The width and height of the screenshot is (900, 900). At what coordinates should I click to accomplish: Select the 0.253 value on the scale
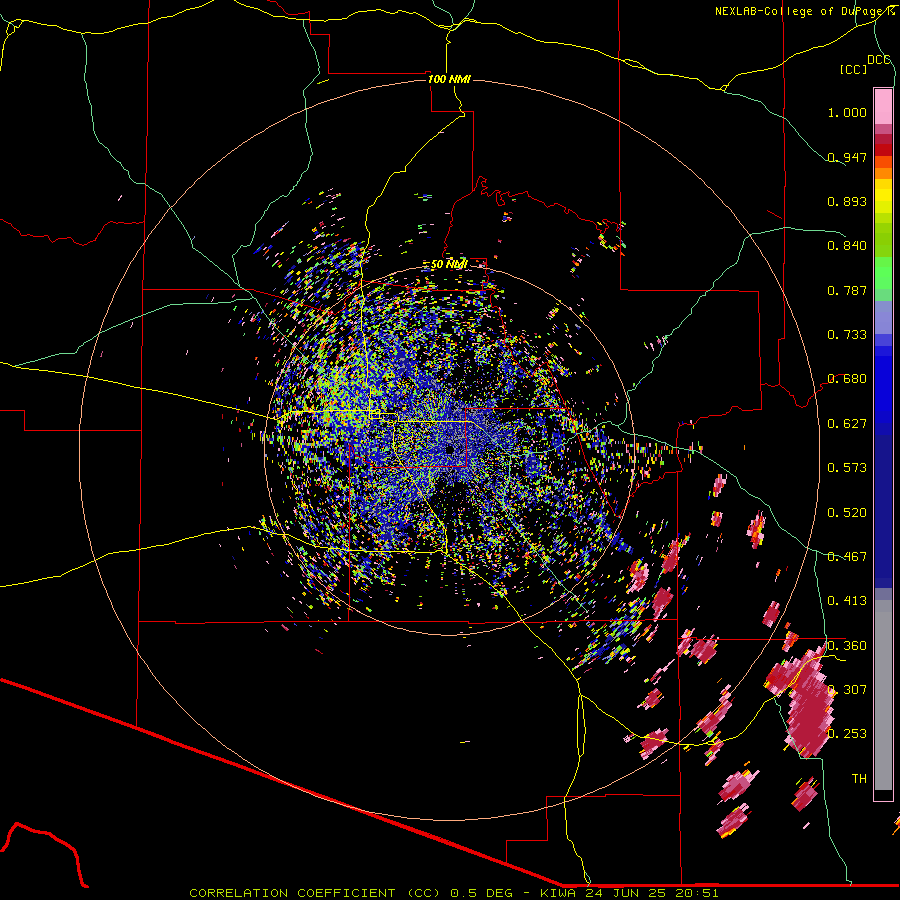pos(847,734)
